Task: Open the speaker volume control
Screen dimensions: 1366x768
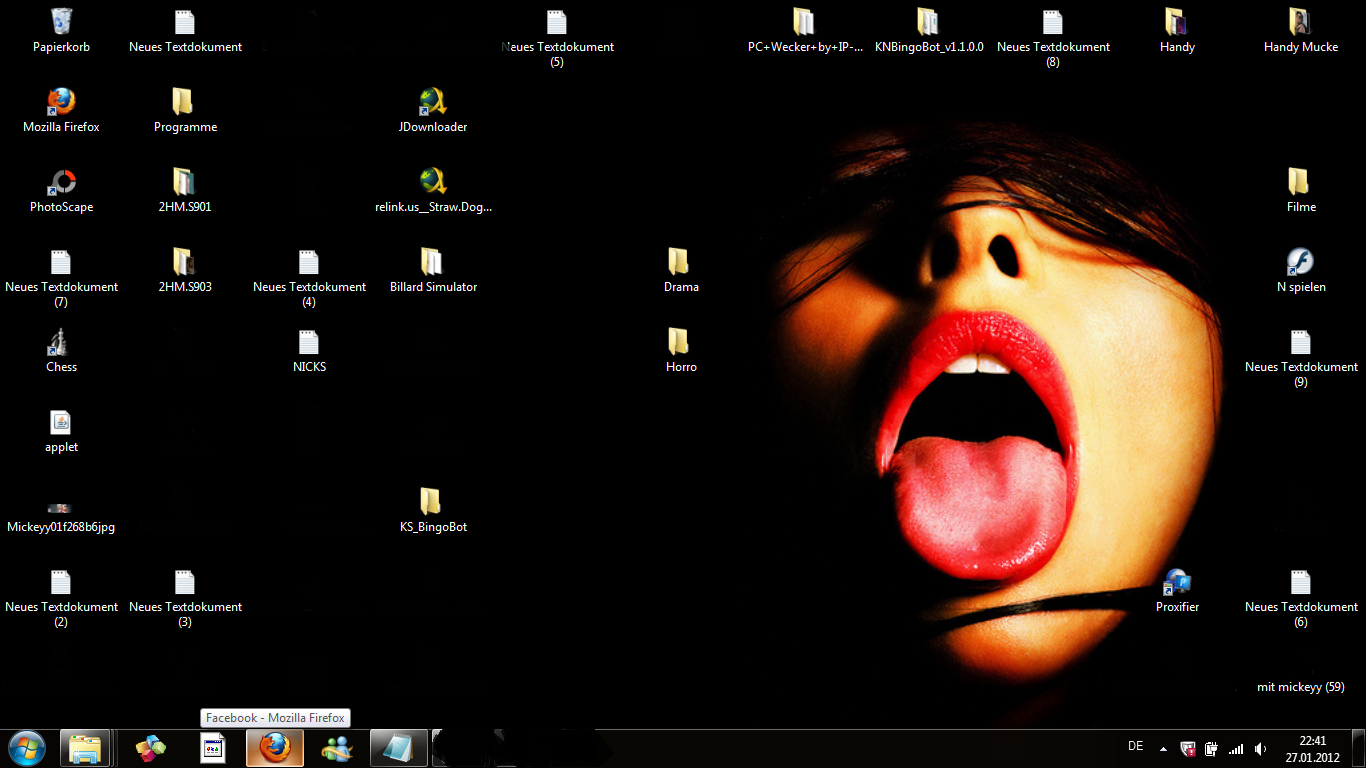Action: [1261, 748]
